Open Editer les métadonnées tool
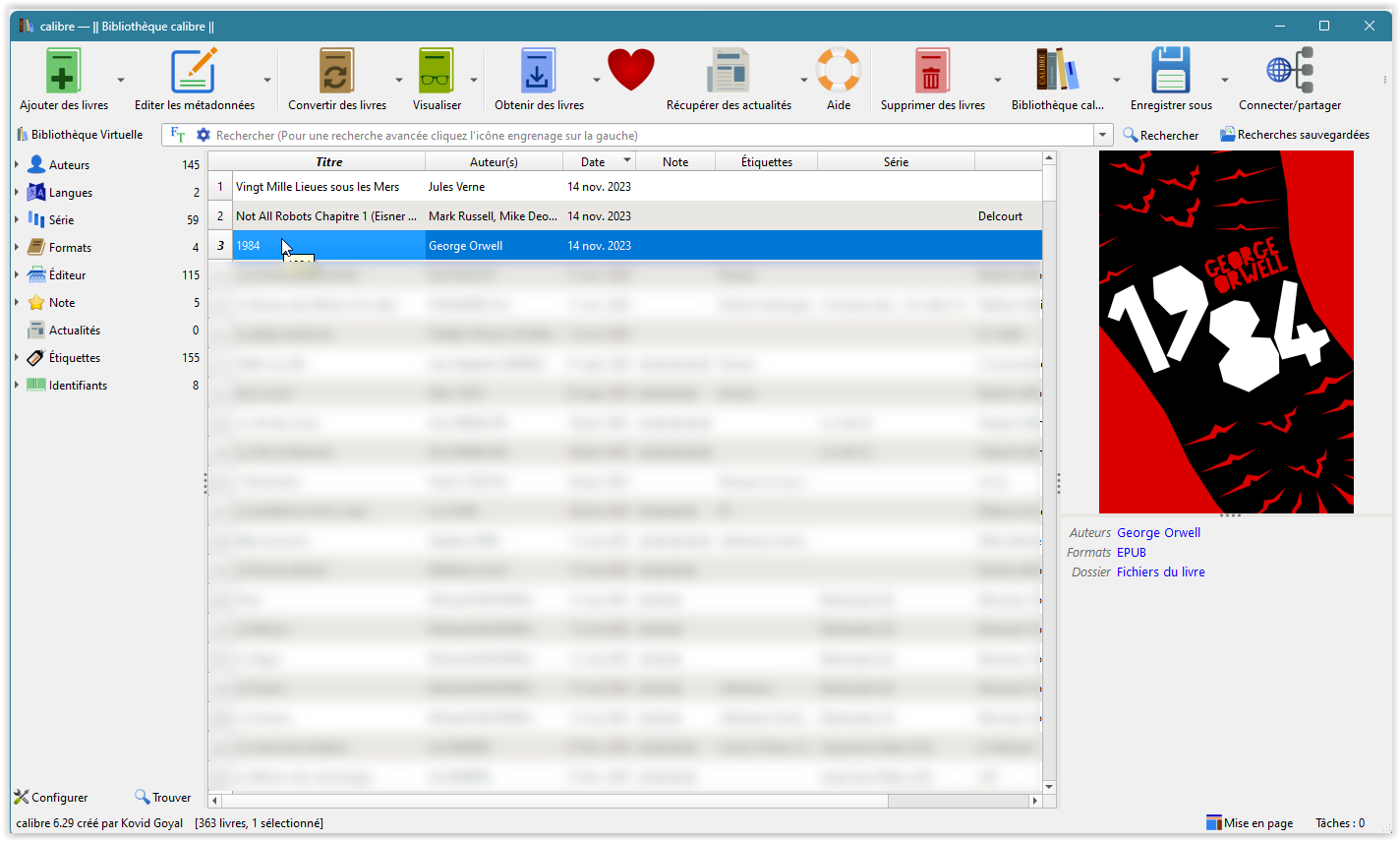Image resolution: width=1400 pixels, height=841 pixels. coord(194,72)
